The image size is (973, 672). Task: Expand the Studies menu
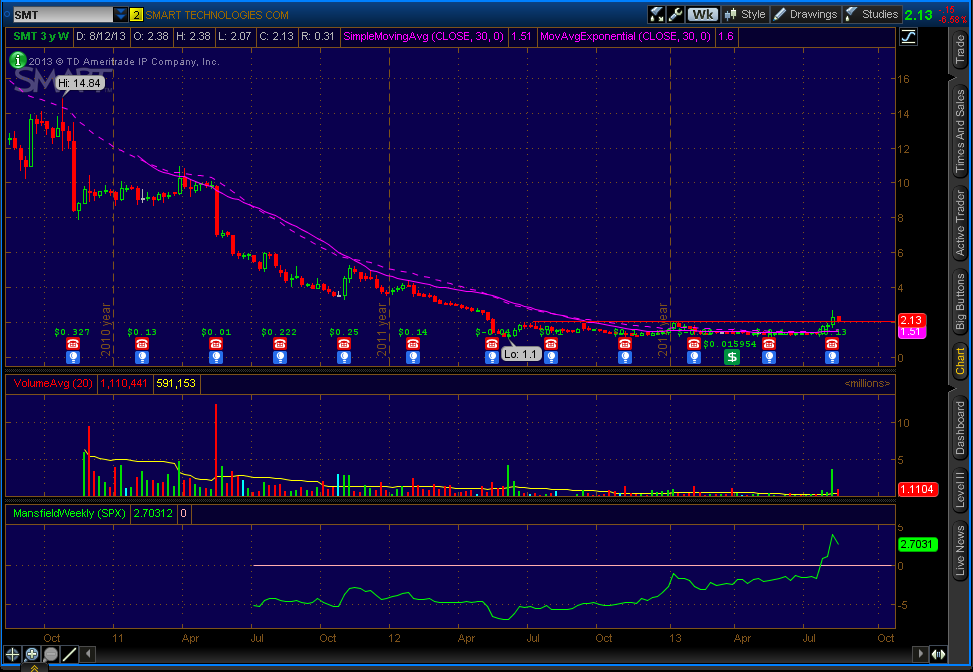click(x=872, y=14)
